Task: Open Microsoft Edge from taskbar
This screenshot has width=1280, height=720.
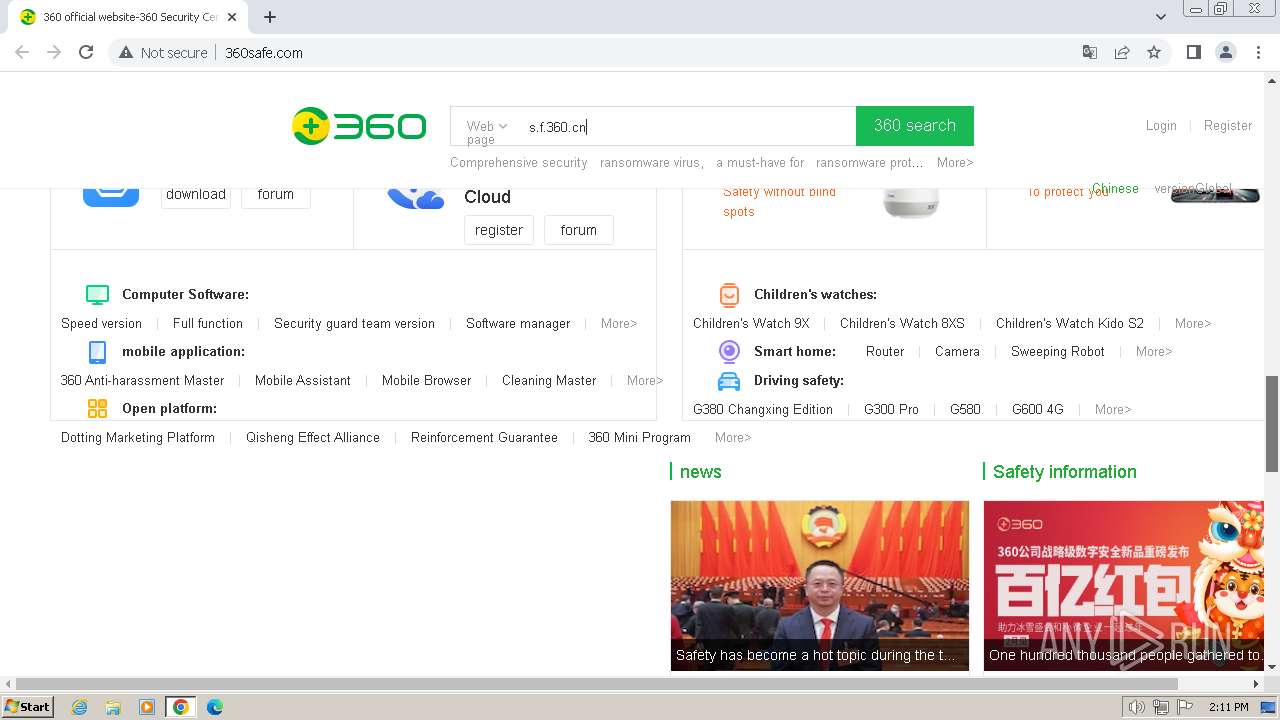Action: 214,707
